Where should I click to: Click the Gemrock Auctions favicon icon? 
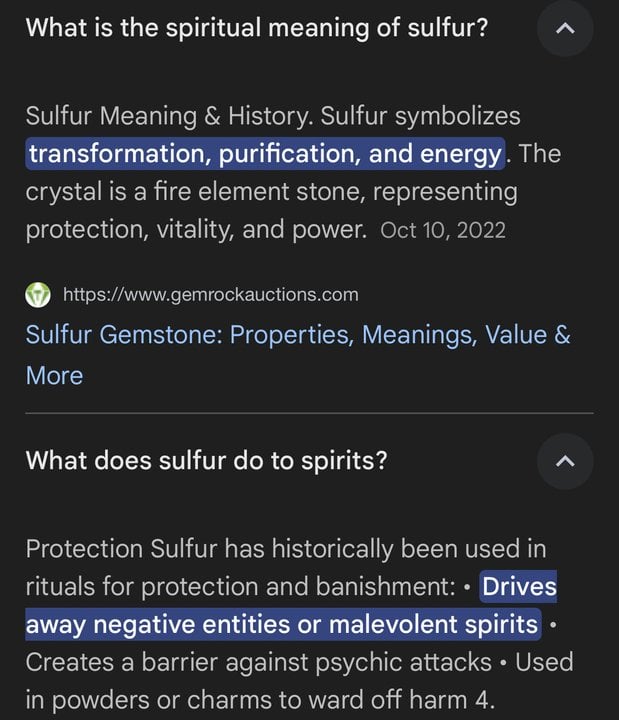point(38,294)
